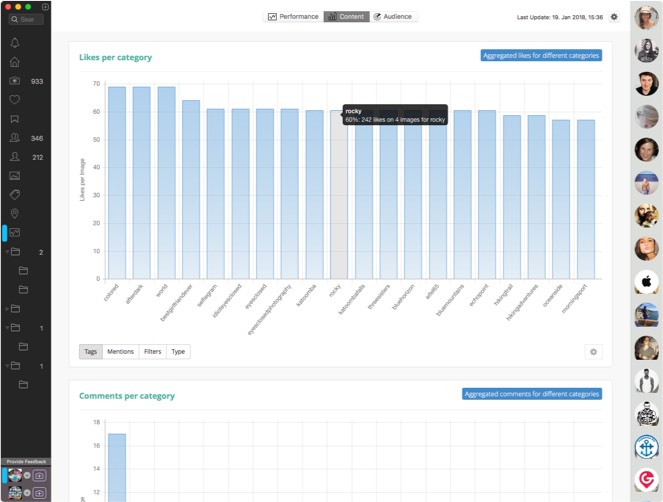Screen dimensions: 663x502
Task: Switch chart to Type
Action: click(x=178, y=351)
